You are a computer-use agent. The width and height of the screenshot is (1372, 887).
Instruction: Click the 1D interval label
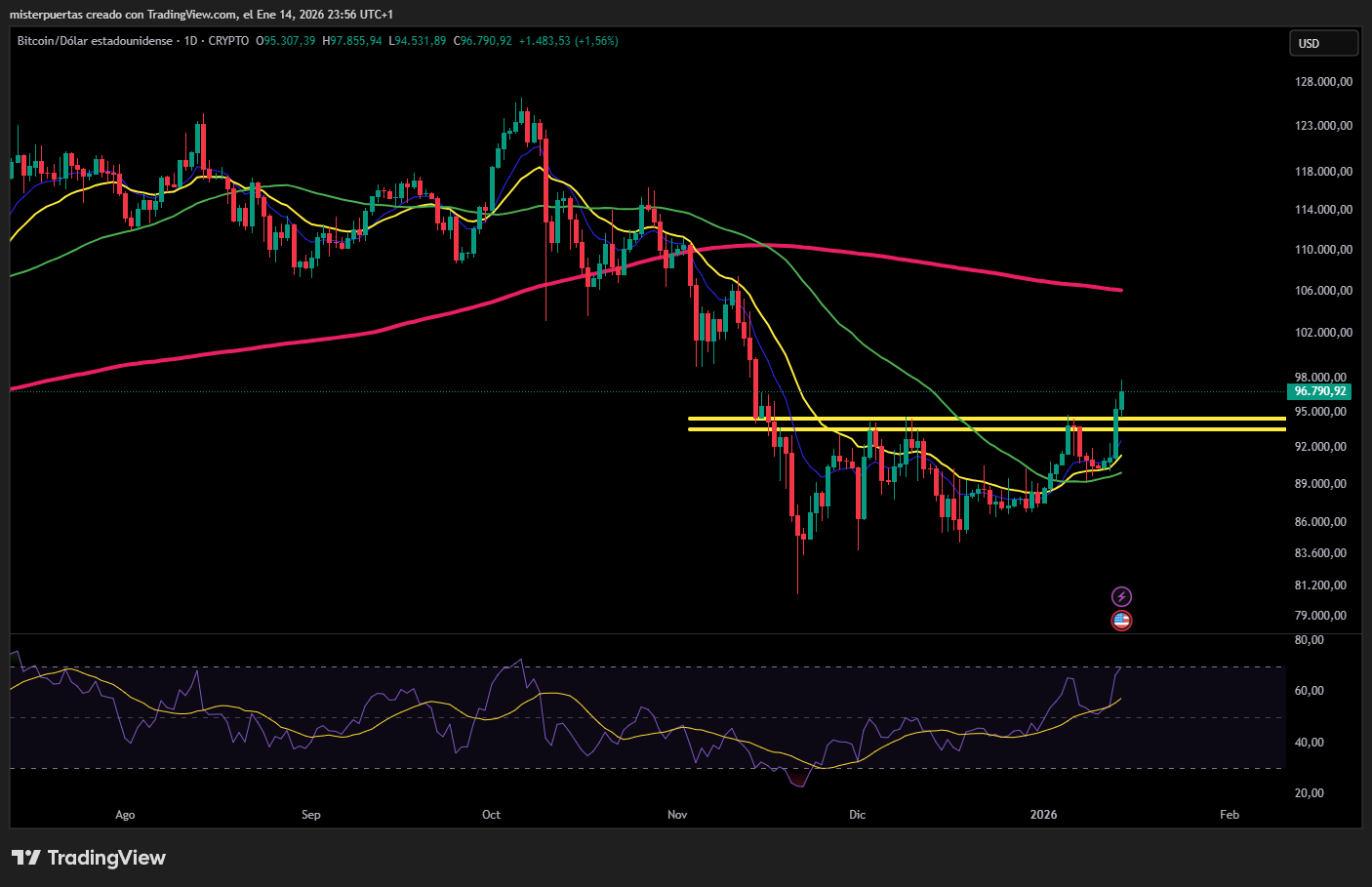tap(190, 41)
